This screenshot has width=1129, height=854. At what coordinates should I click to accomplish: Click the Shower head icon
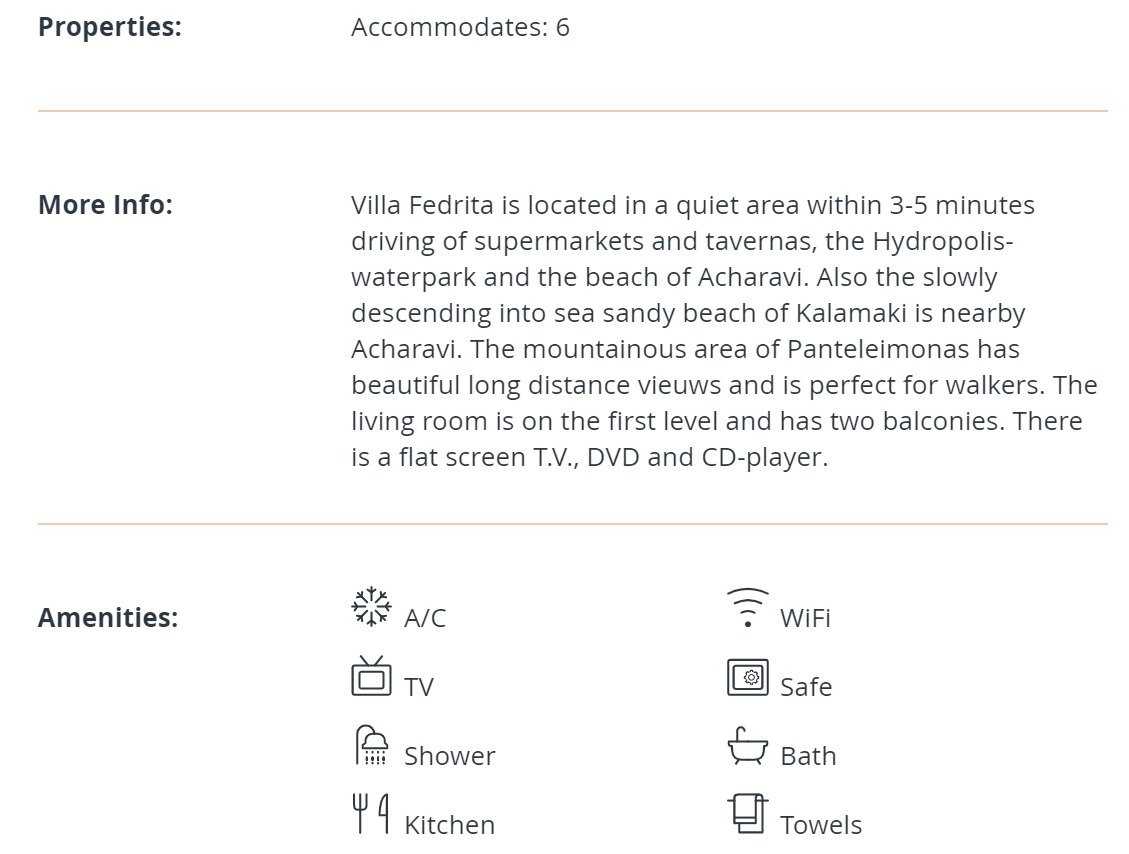371,745
